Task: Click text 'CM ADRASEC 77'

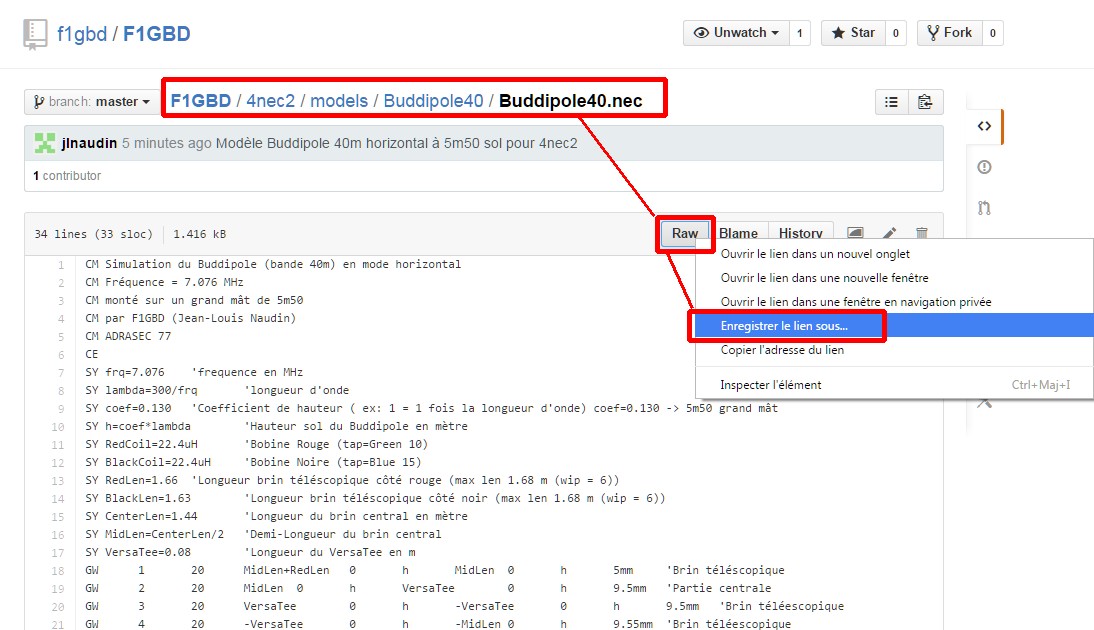Action: [x=128, y=336]
